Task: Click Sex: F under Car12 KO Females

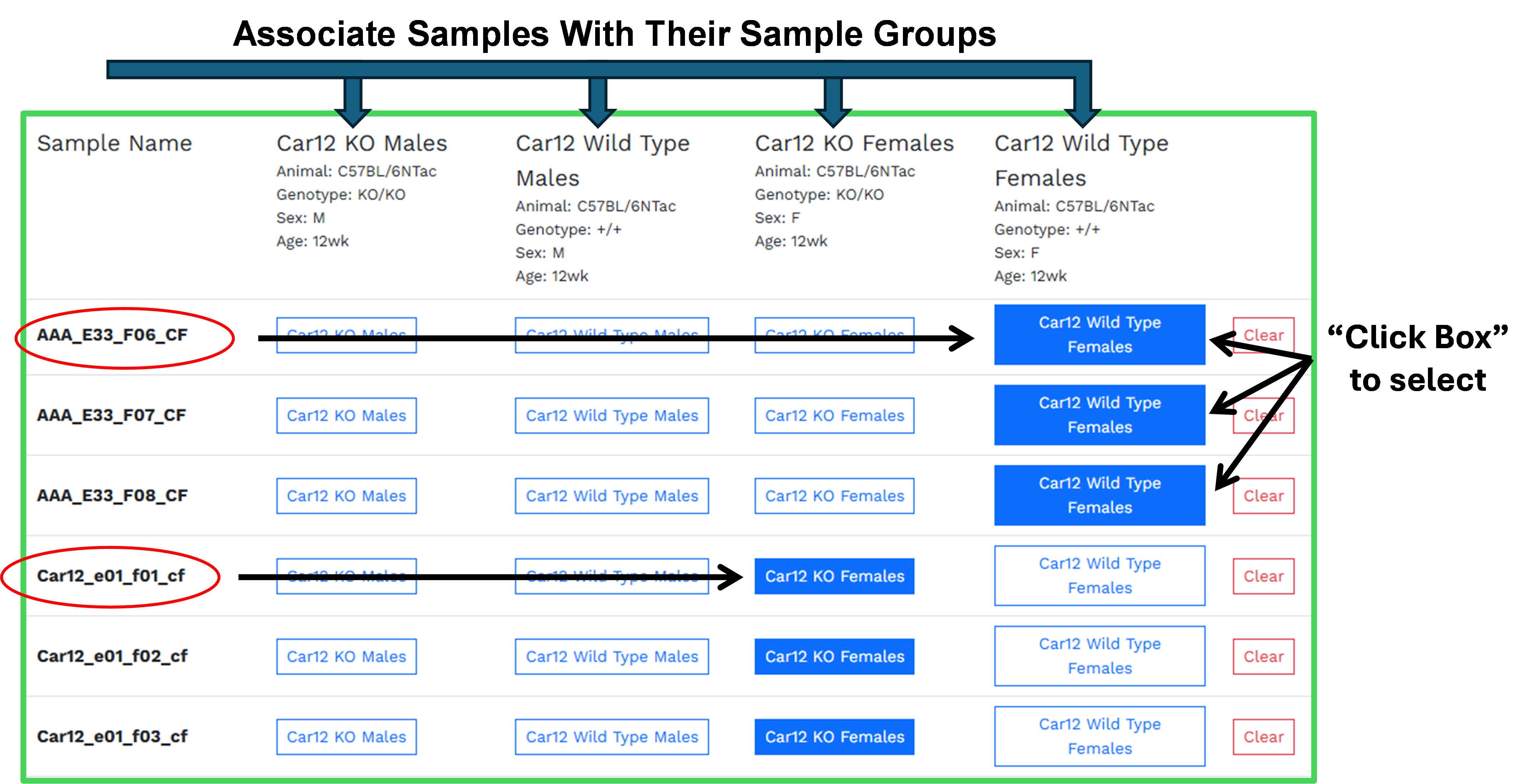Action: (x=777, y=218)
